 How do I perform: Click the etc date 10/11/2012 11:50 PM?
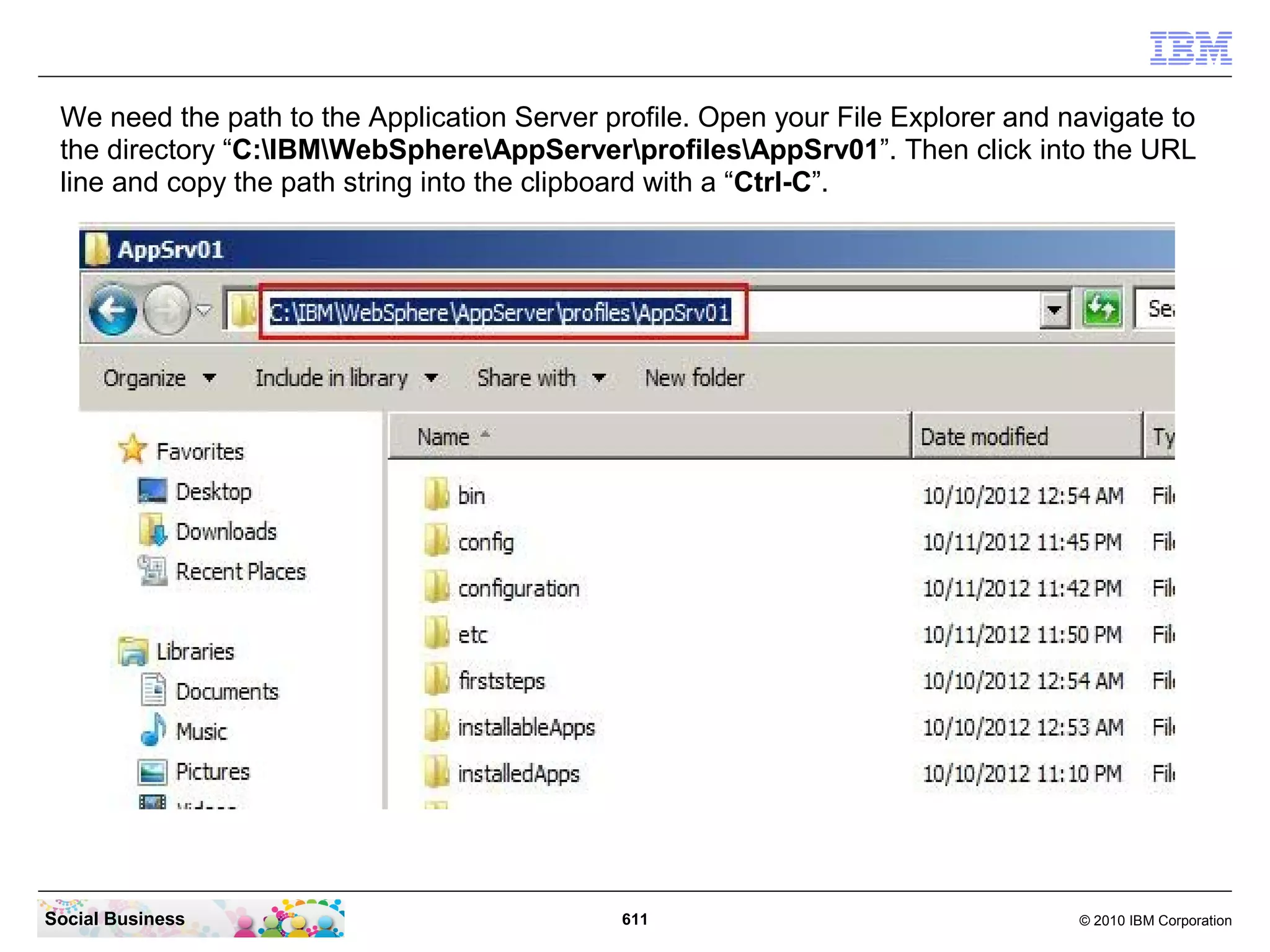tap(1022, 635)
